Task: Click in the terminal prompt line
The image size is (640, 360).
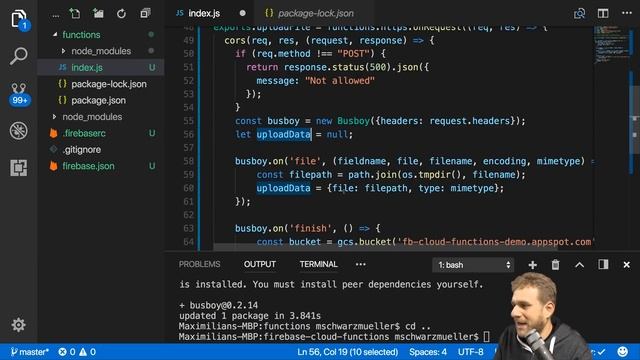Action: click(334, 337)
